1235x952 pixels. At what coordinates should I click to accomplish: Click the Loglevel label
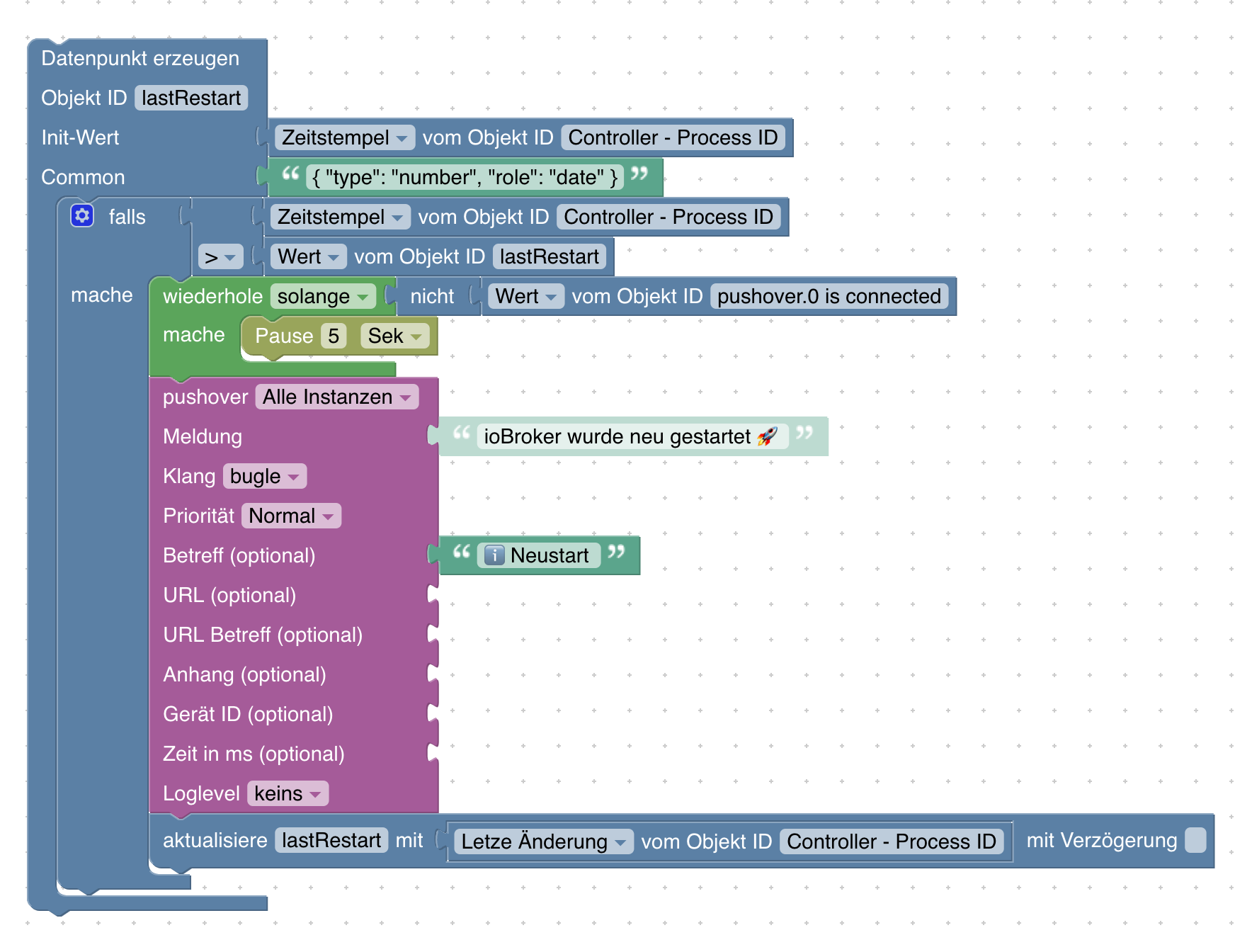201,793
